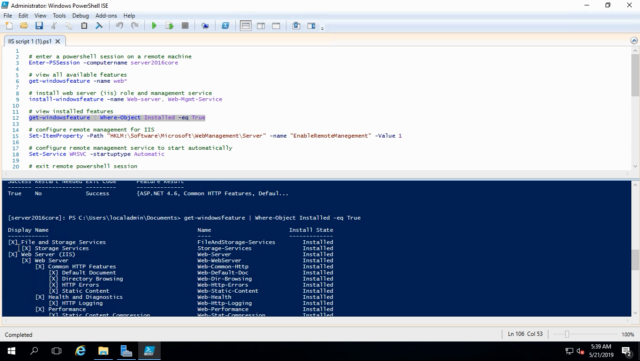Open the Windows Start menu
This screenshot has width=640, height=361.
click(11, 351)
